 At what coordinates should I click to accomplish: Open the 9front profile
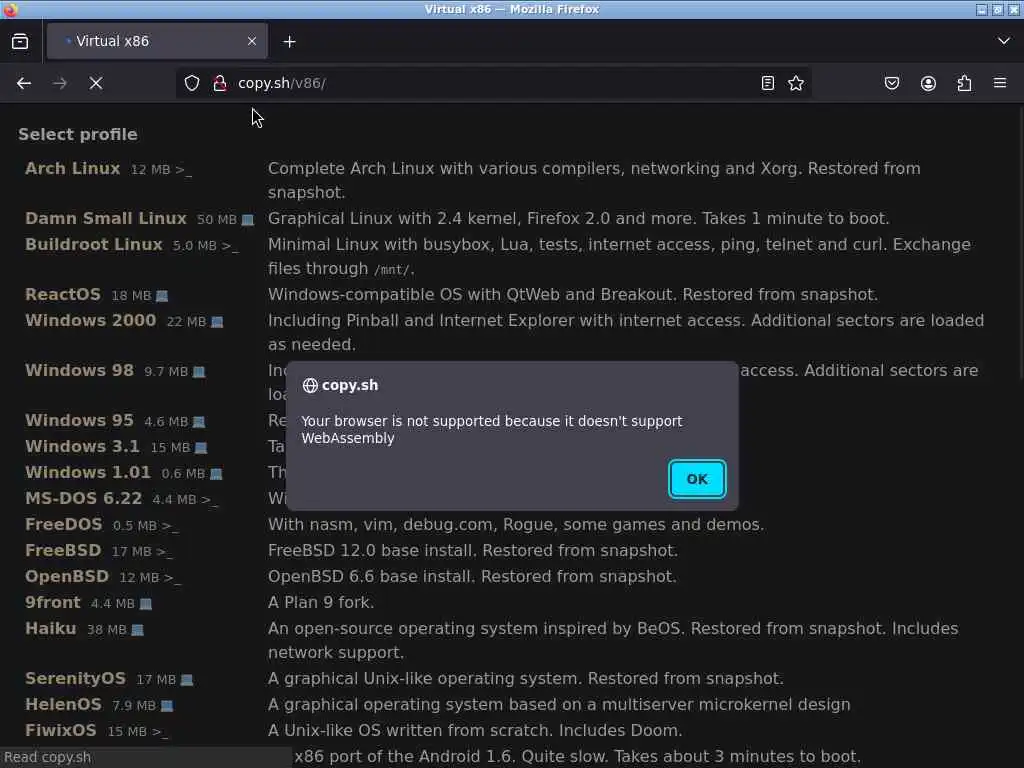pos(53,602)
